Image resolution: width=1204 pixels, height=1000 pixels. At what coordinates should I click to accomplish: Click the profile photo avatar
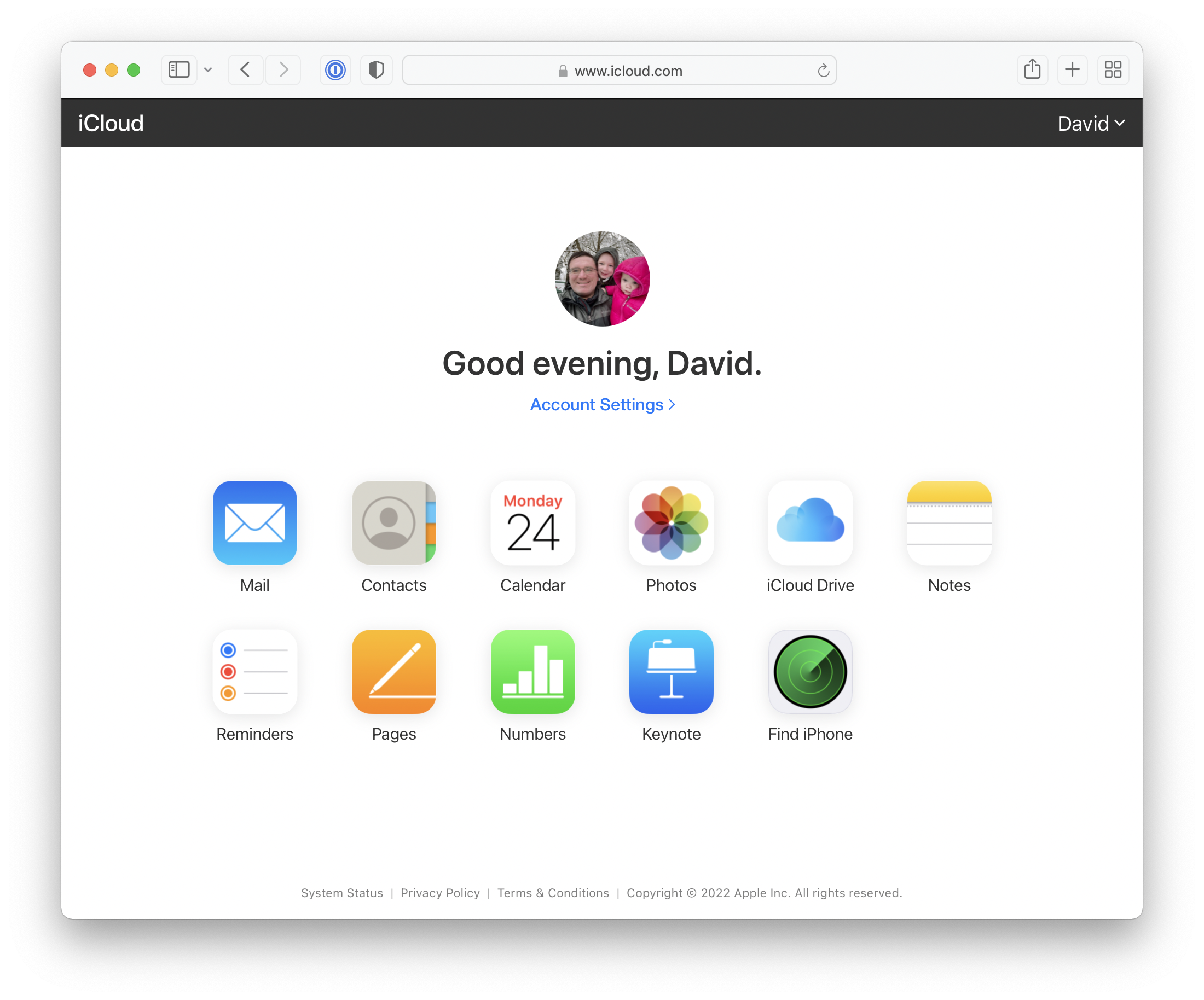coord(602,278)
